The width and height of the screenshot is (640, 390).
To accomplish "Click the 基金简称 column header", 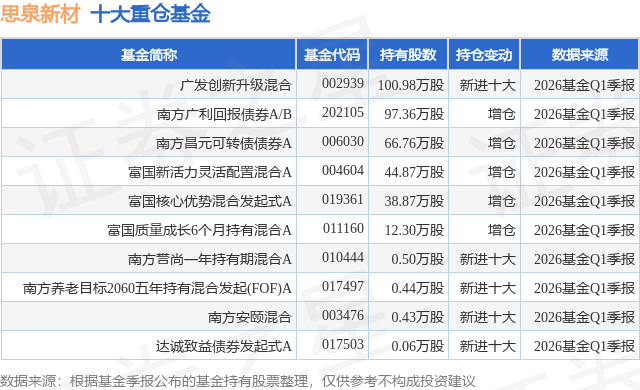I will (x=149, y=55).
